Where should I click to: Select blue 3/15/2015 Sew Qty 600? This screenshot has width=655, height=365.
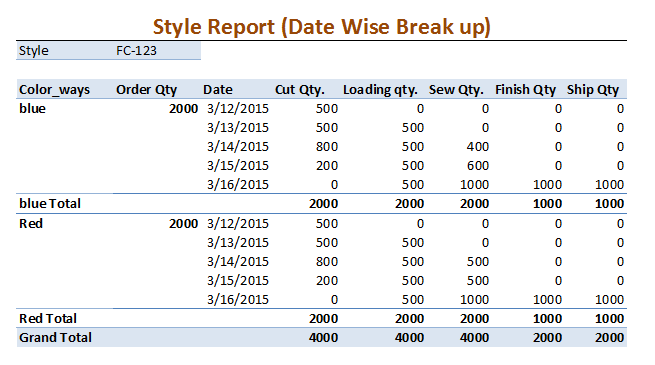pyautogui.click(x=478, y=165)
